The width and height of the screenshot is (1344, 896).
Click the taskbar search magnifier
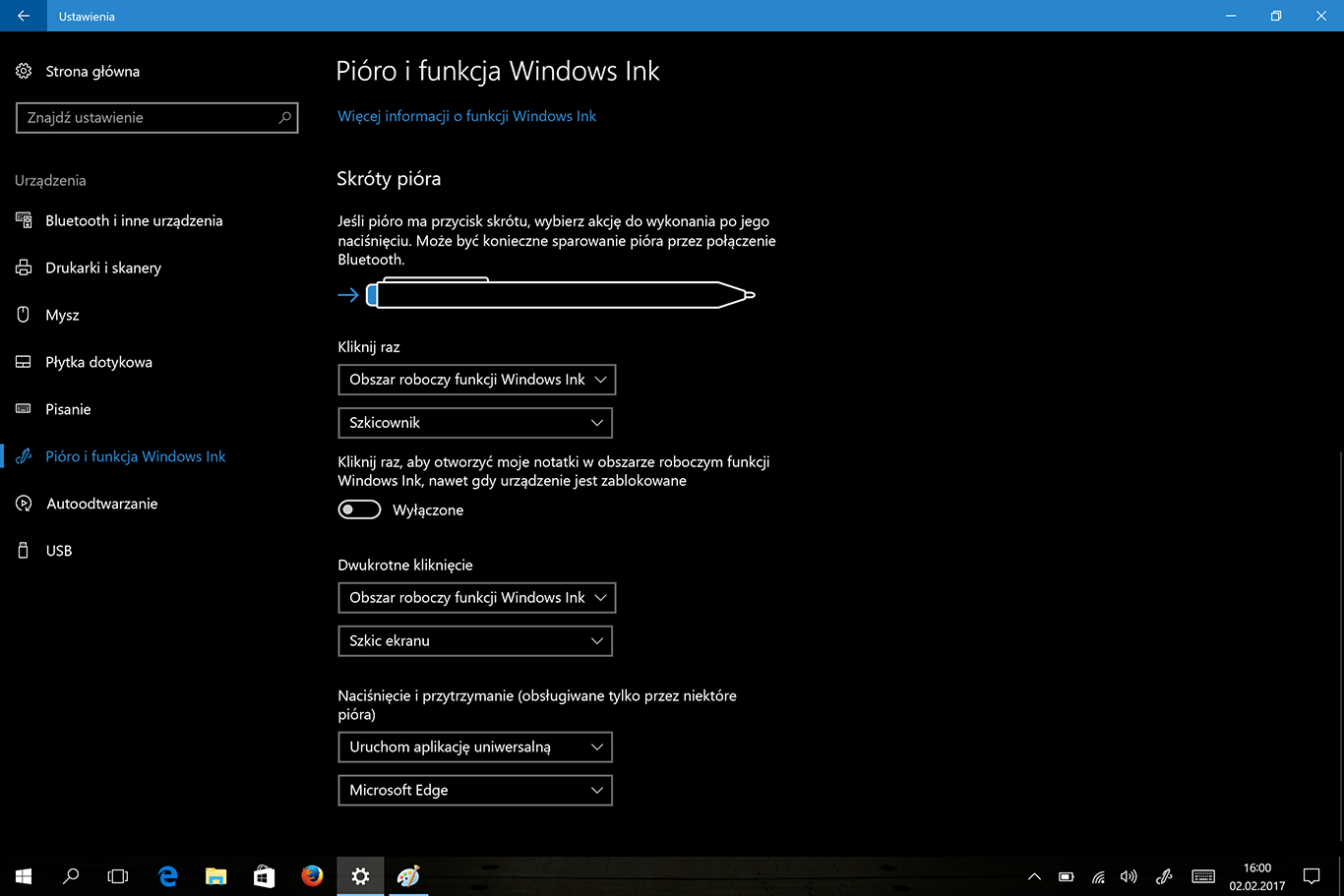(71, 875)
